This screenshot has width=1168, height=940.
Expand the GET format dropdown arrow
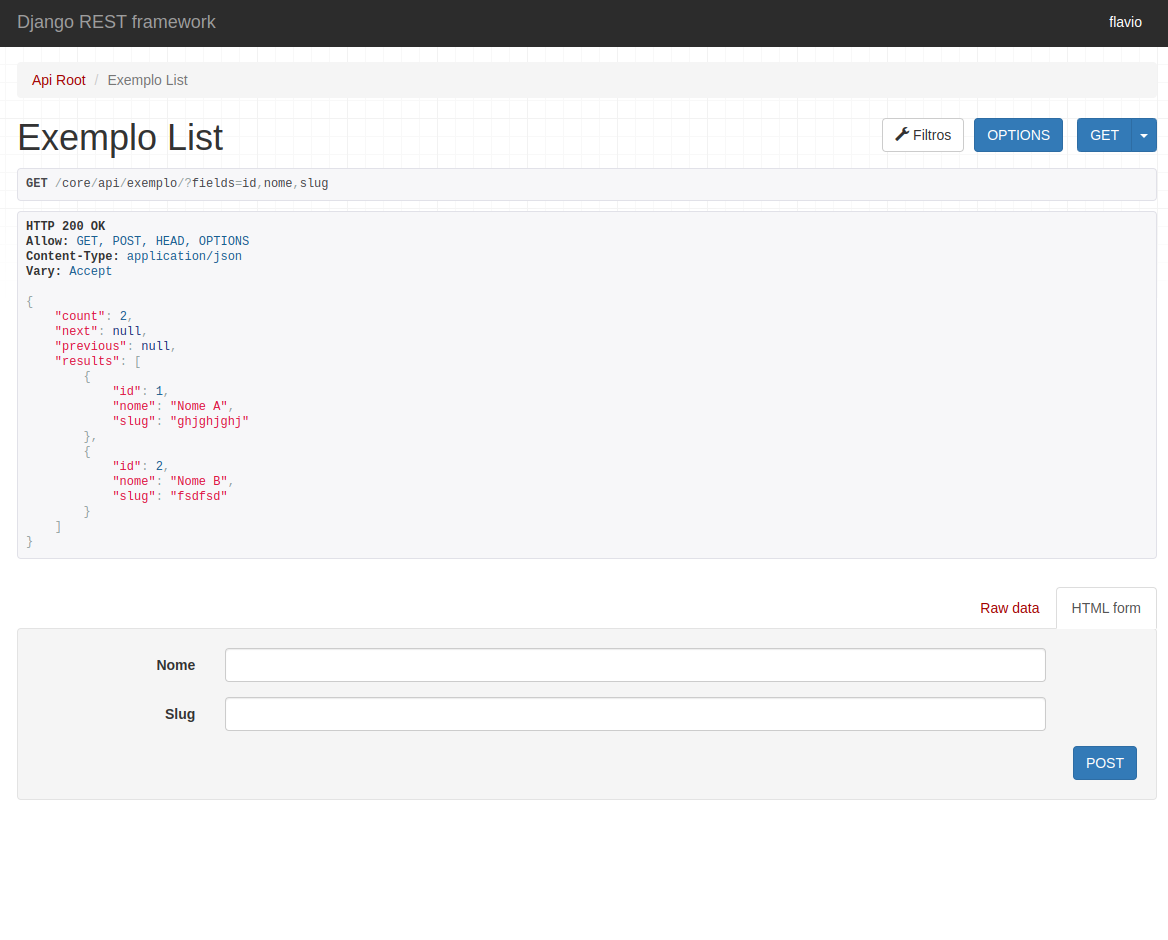point(1143,135)
